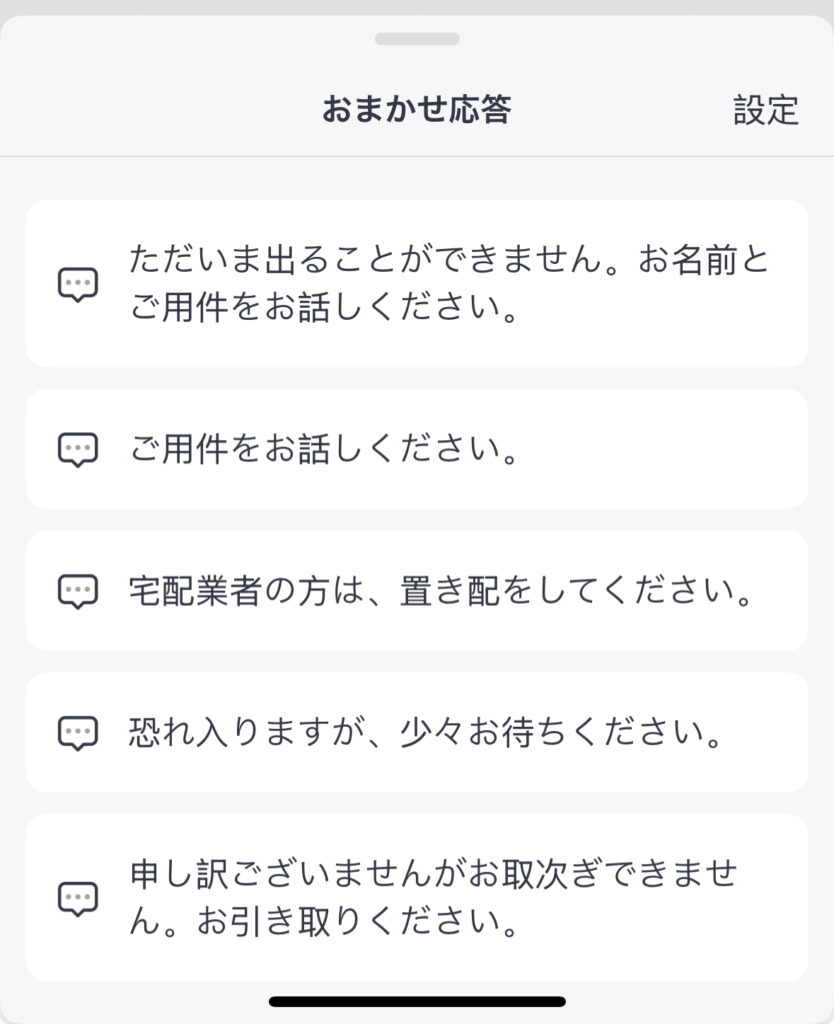Image resolution: width=834 pixels, height=1024 pixels.
Task: Choose the ただいま出ることができません auto response
Action: coord(417,283)
